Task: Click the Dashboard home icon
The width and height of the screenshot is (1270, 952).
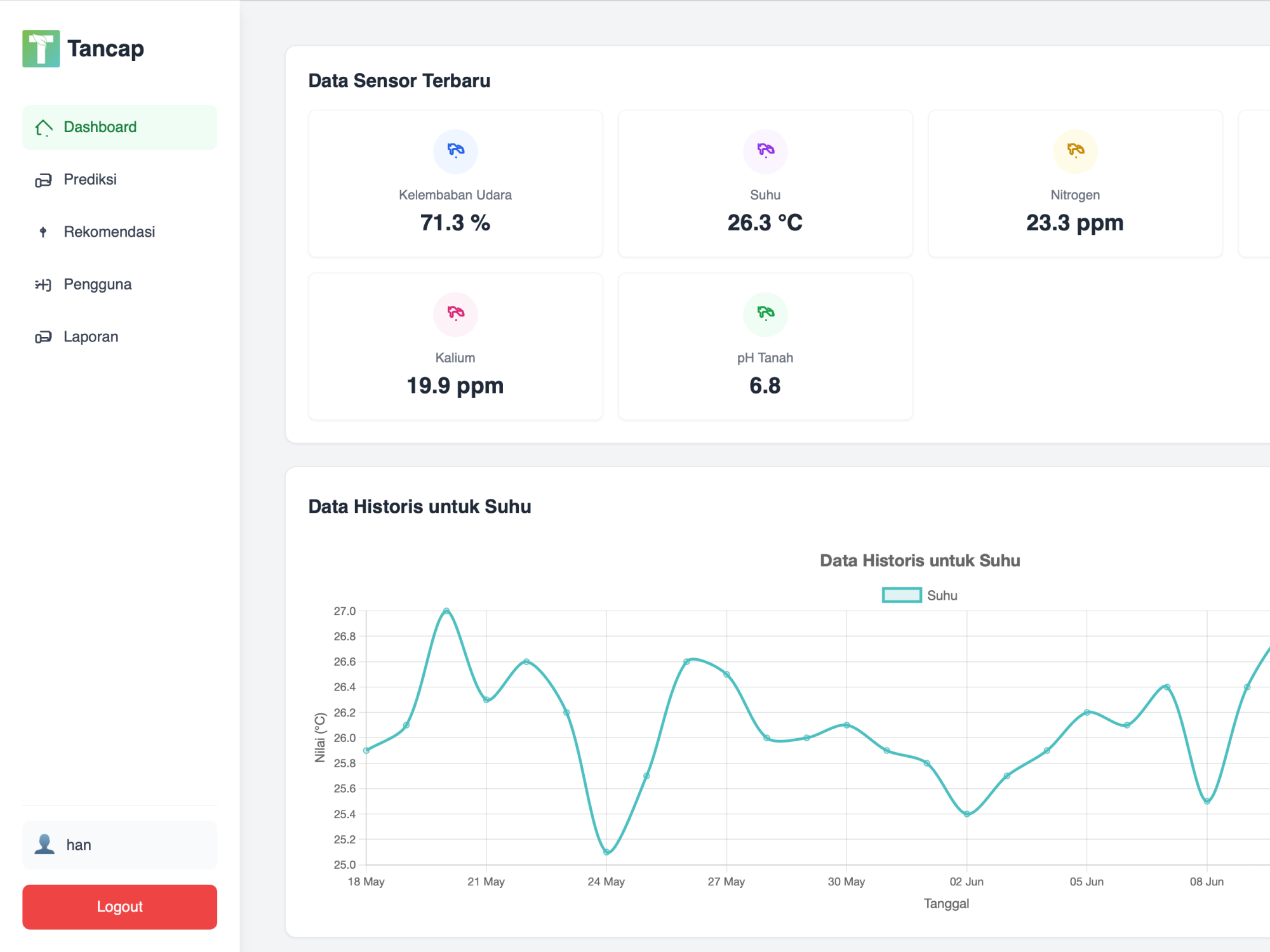Action: (x=43, y=128)
